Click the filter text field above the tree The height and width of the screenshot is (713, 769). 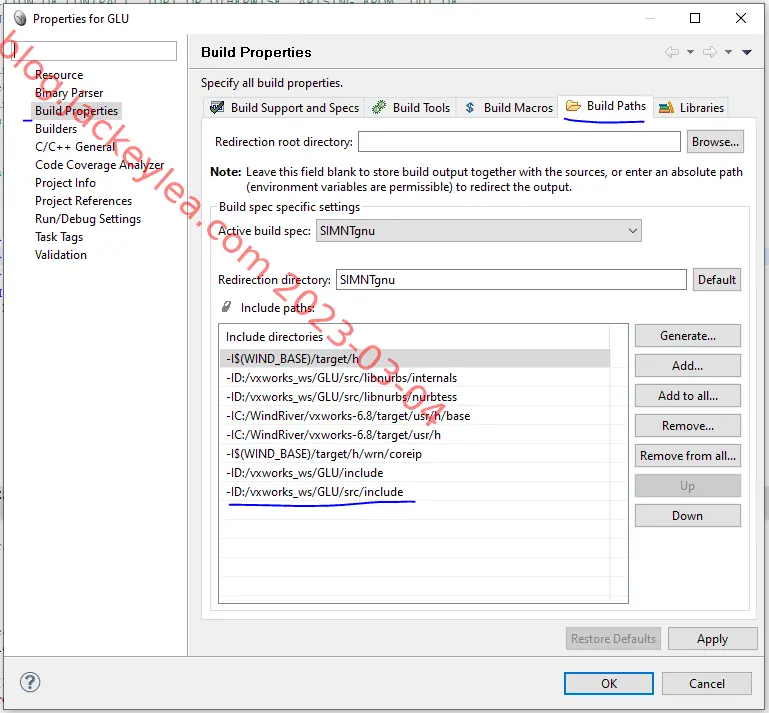click(x=94, y=51)
